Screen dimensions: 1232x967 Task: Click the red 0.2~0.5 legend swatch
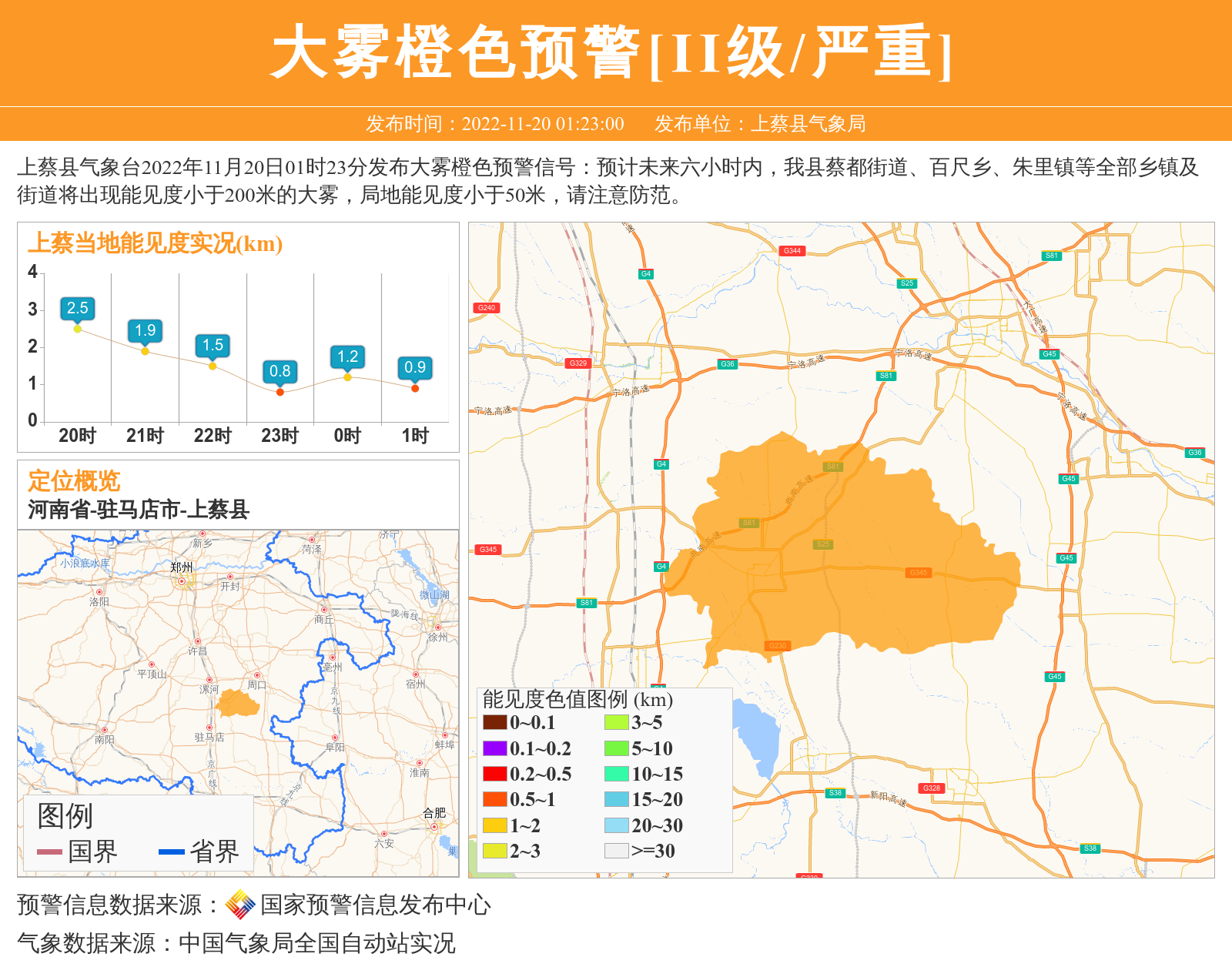click(494, 774)
